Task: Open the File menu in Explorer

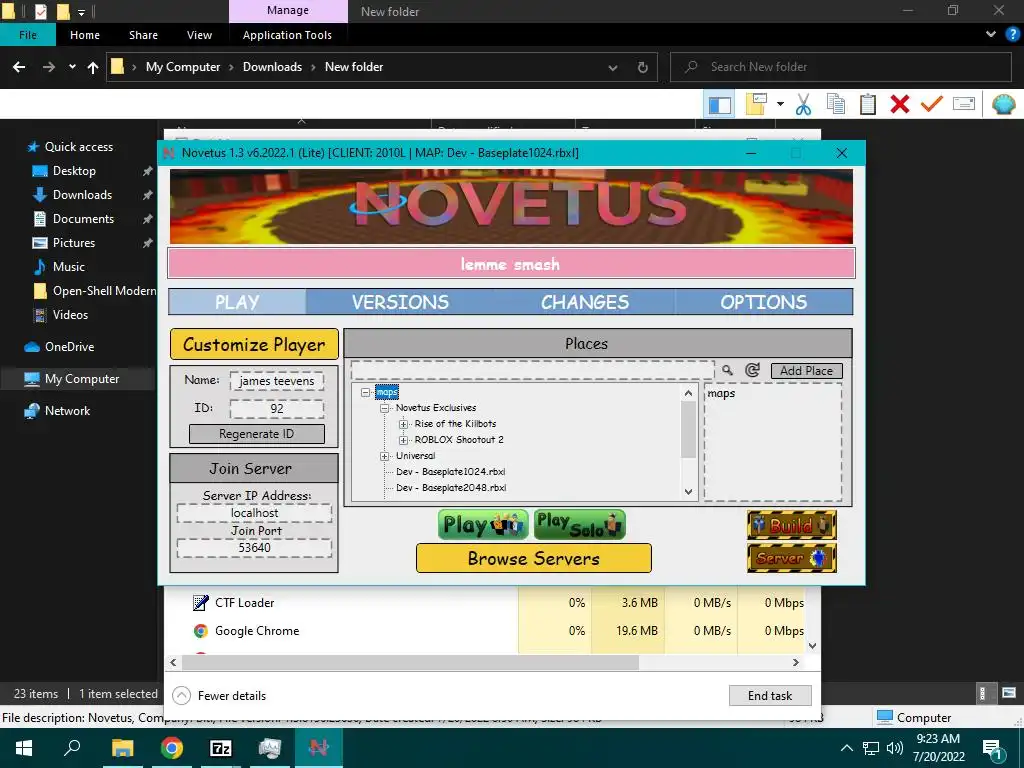Action: pos(27,35)
